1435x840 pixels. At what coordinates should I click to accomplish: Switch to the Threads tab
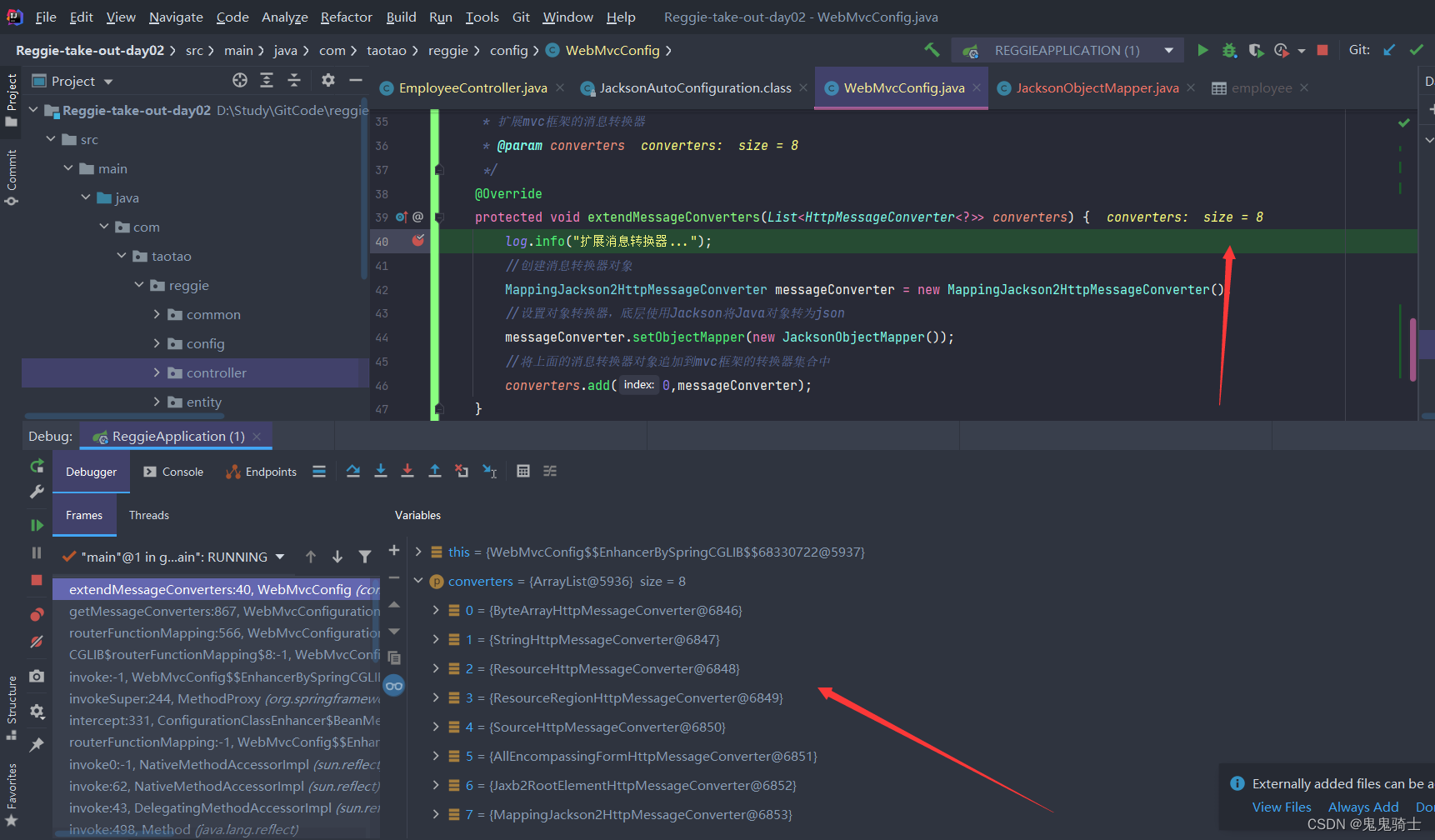click(x=149, y=515)
